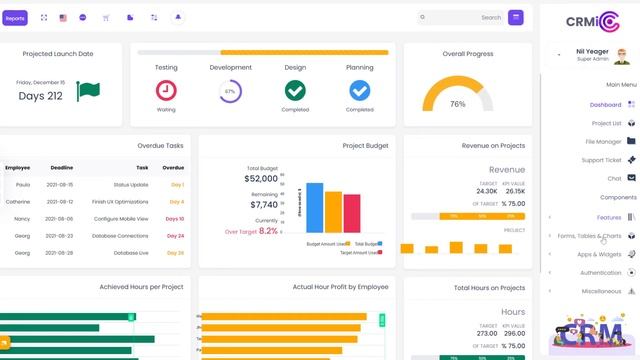640x360 pixels.
Task: Click the Miscellaneous label
Action: (x=601, y=291)
